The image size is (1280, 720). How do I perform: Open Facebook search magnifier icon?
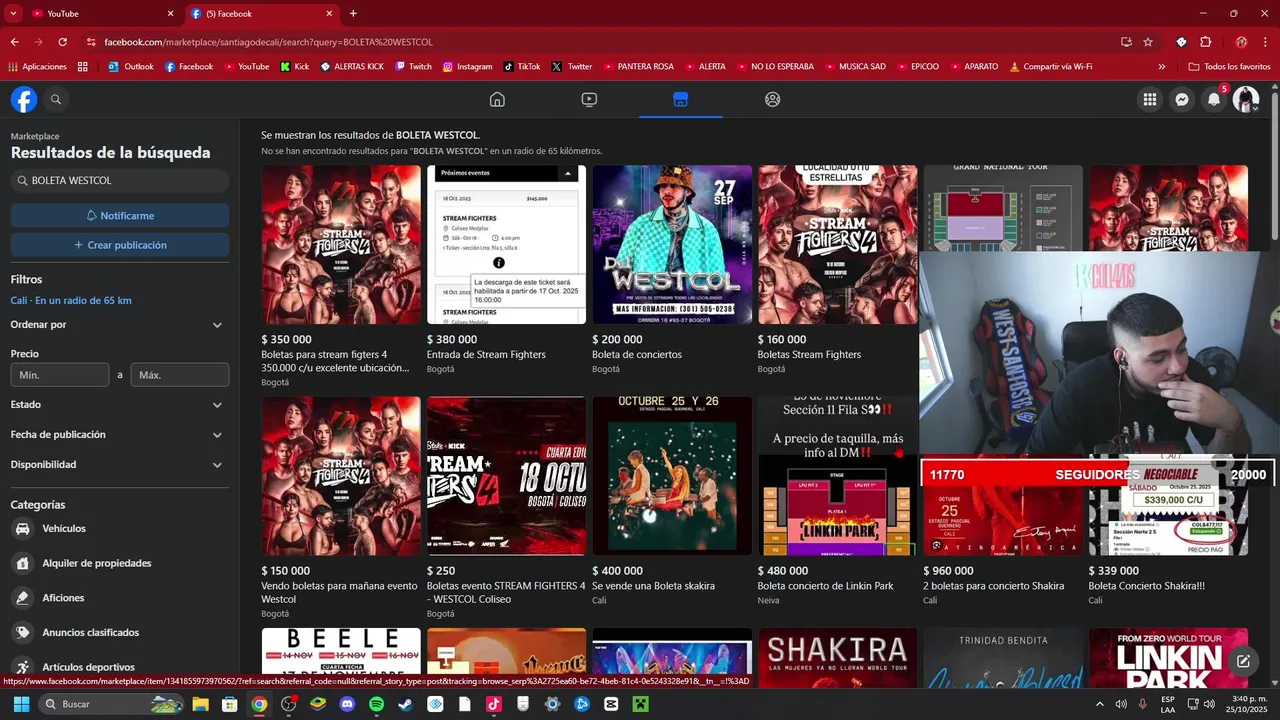pyautogui.click(x=56, y=99)
